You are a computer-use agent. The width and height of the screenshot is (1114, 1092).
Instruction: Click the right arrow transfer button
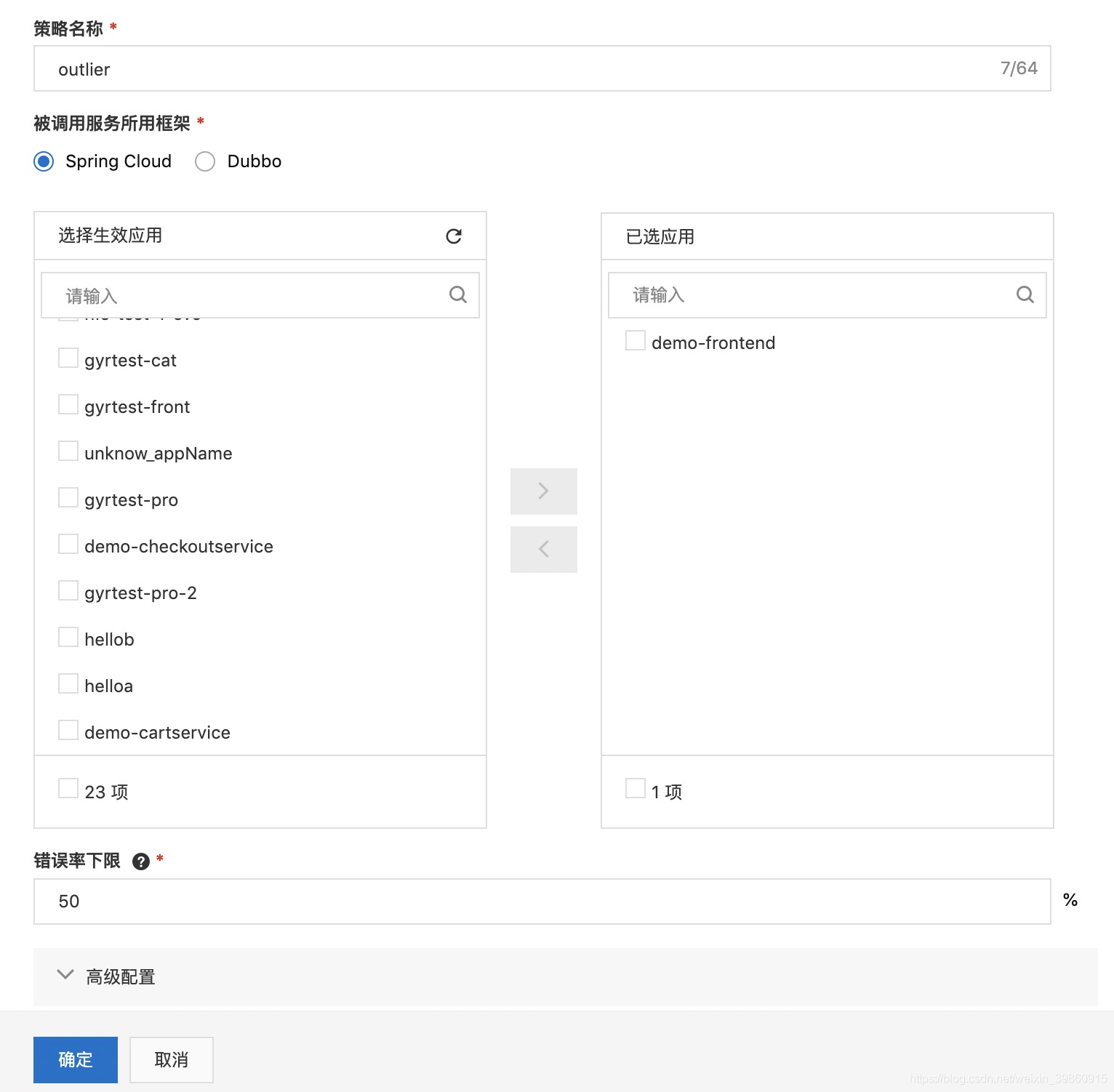[x=543, y=491]
